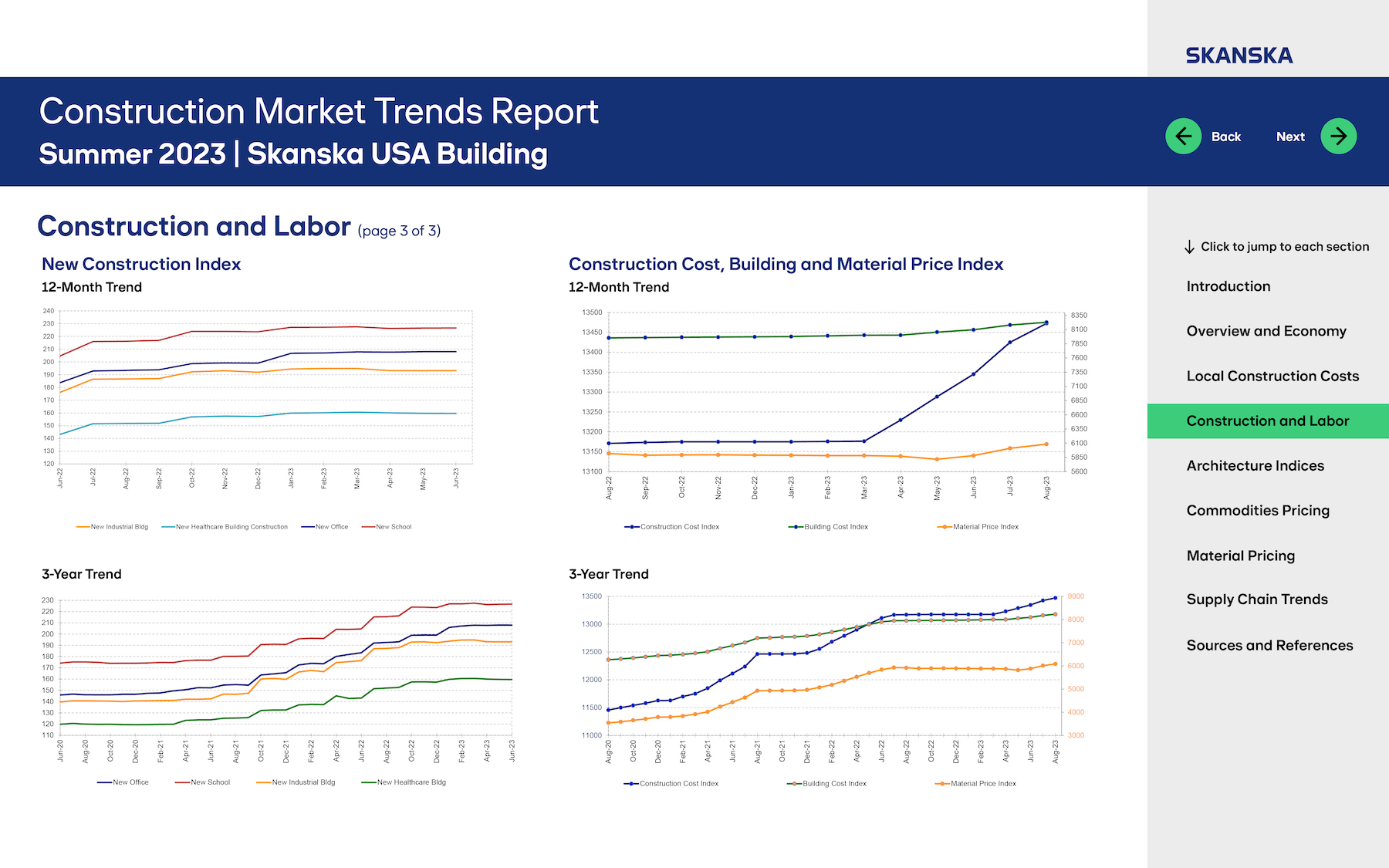Click the 9000 right-axis label on 3-year chart
This screenshot has height=868, width=1389.
pos(1076,596)
